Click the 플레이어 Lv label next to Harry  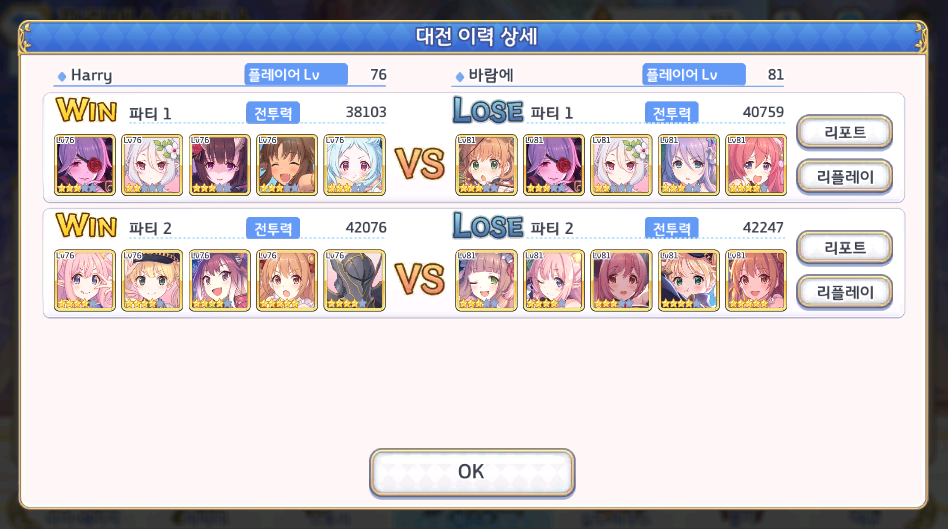coord(296,74)
